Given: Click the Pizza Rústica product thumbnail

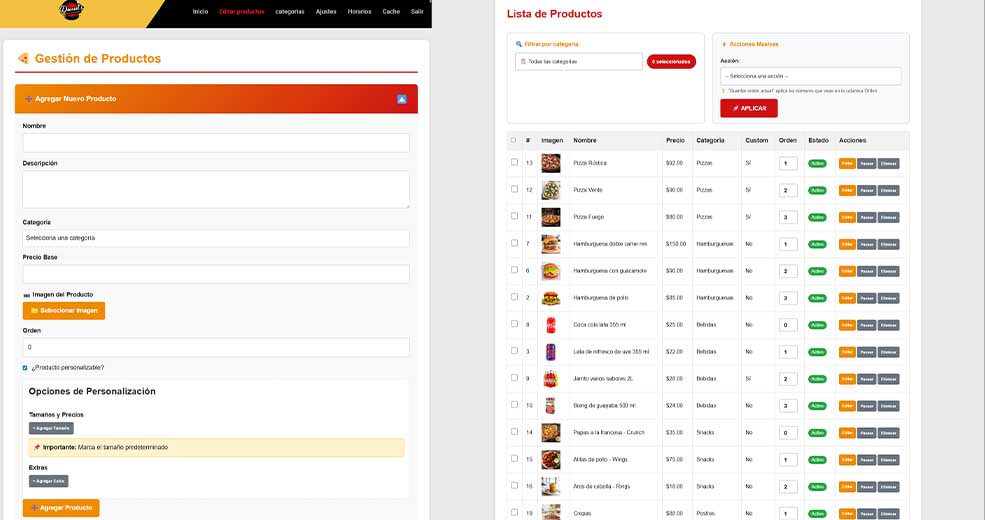Looking at the screenshot, I should click(550, 163).
